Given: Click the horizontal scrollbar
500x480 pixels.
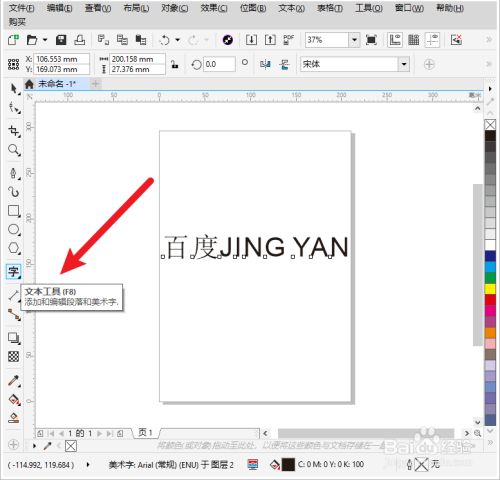Looking at the screenshot, I should click(x=366, y=433).
